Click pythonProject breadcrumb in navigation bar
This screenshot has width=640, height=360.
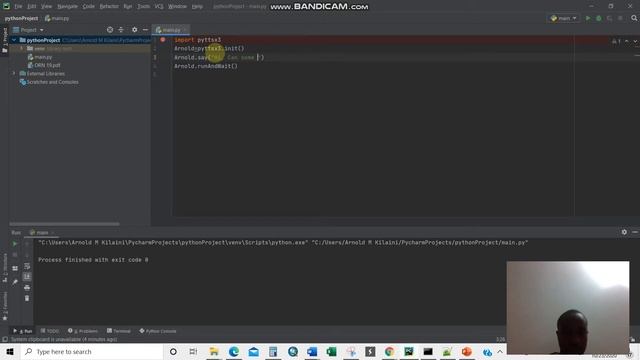pyautogui.click(x=21, y=18)
